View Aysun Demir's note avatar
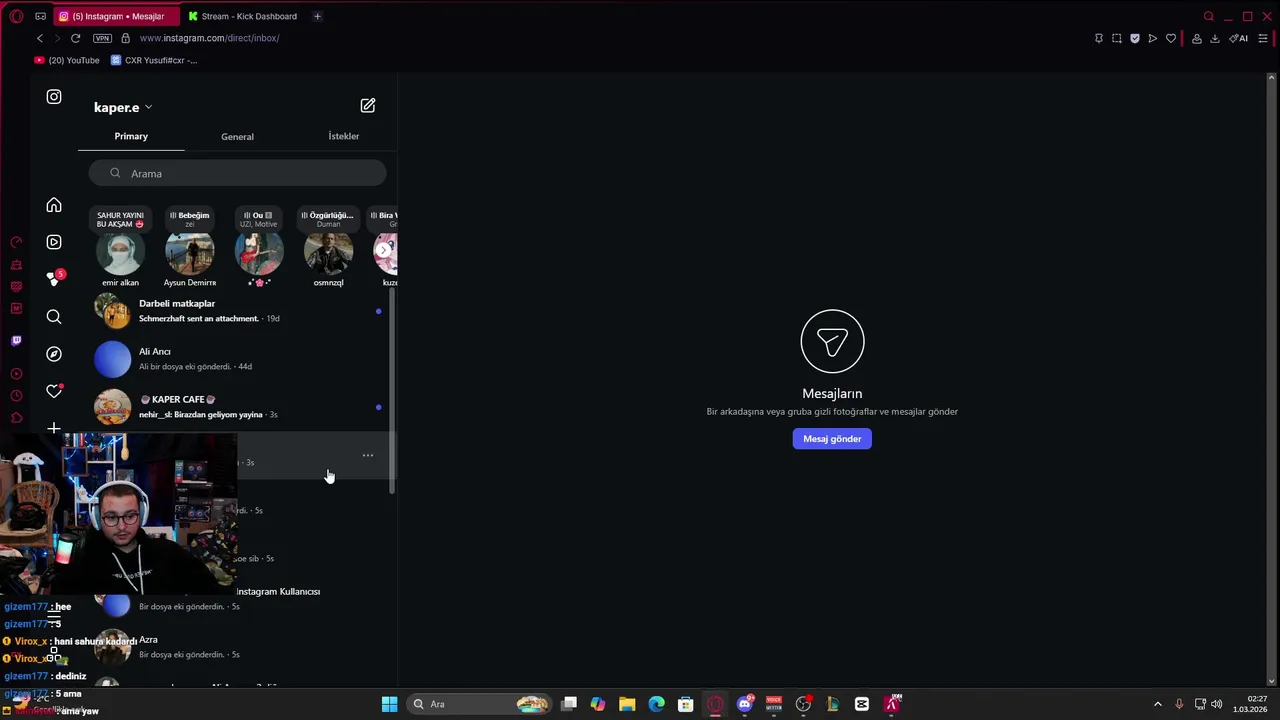The image size is (1280, 720). tap(189, 254)
